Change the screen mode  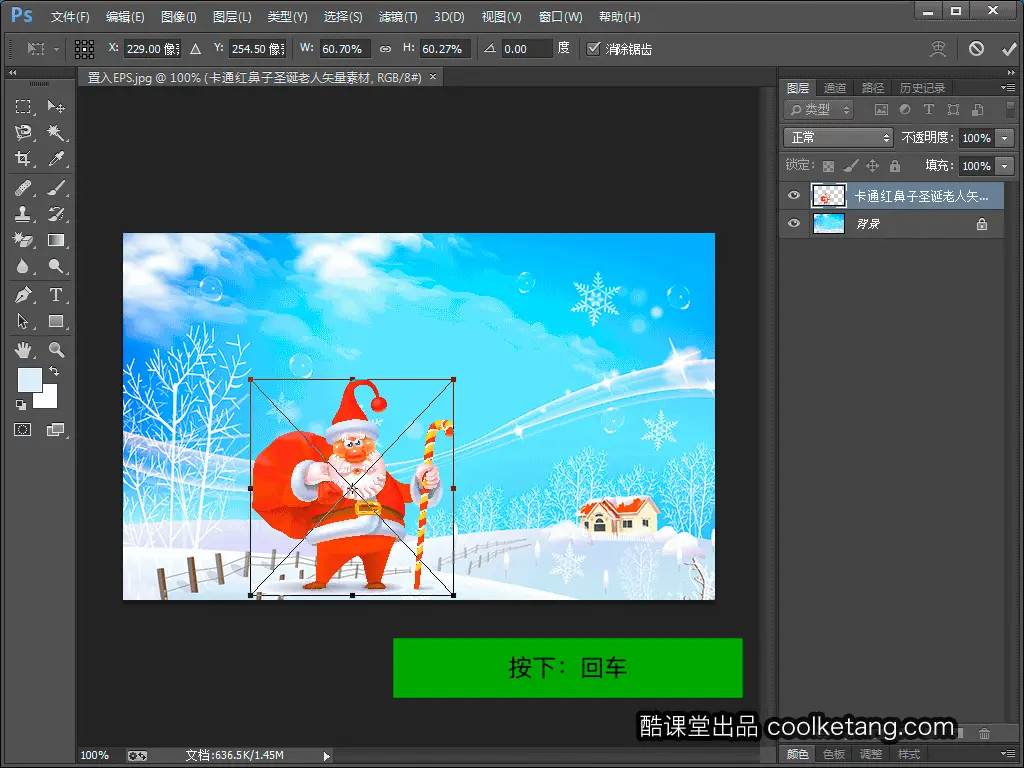coord(56,430)
